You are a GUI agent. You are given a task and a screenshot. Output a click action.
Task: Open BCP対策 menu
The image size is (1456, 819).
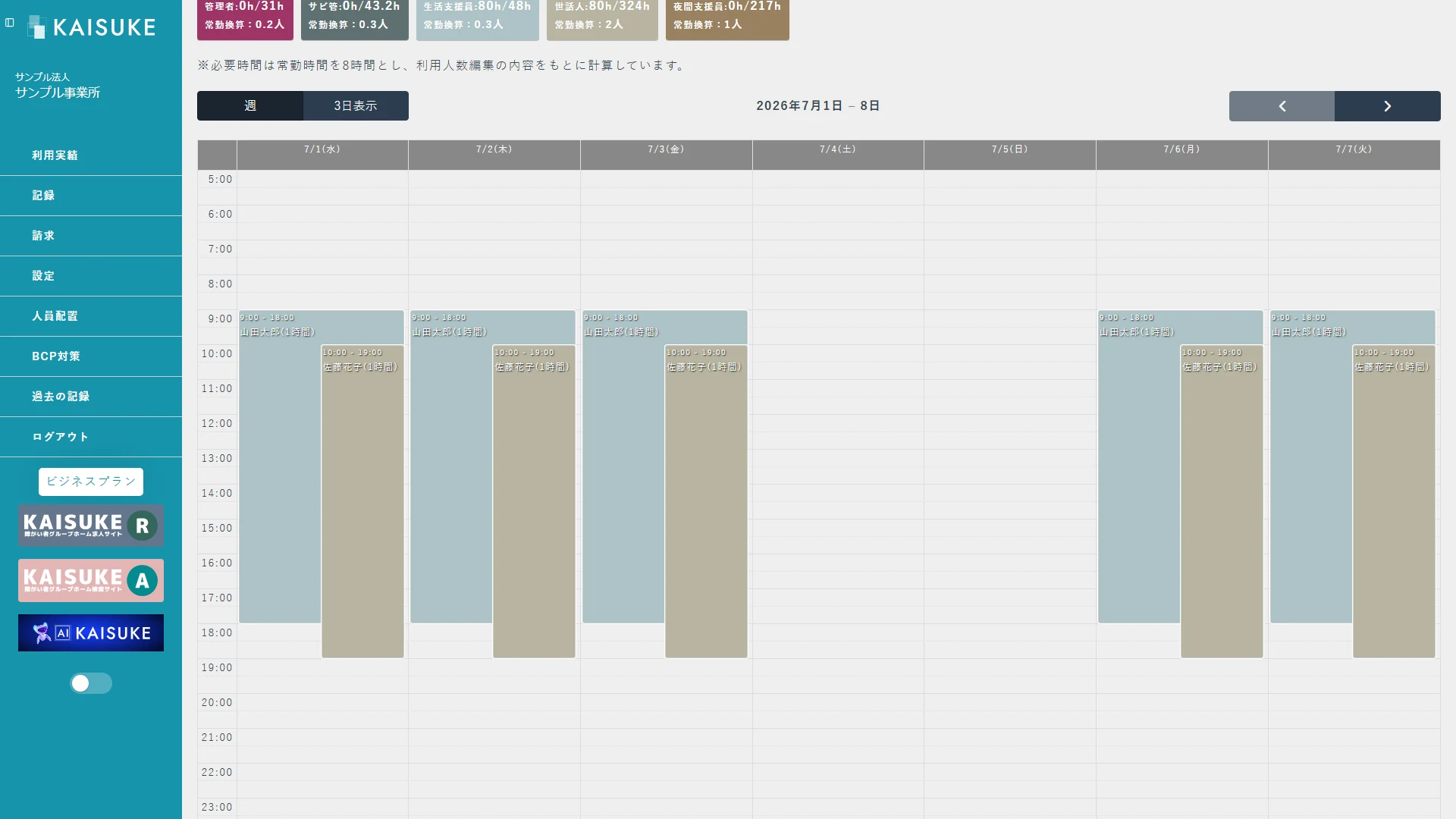[91, 356]
